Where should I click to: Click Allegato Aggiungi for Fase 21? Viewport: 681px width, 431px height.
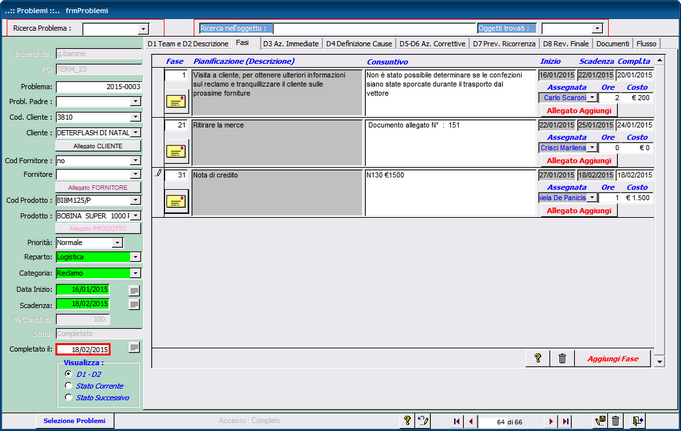[x=579, y=161]
